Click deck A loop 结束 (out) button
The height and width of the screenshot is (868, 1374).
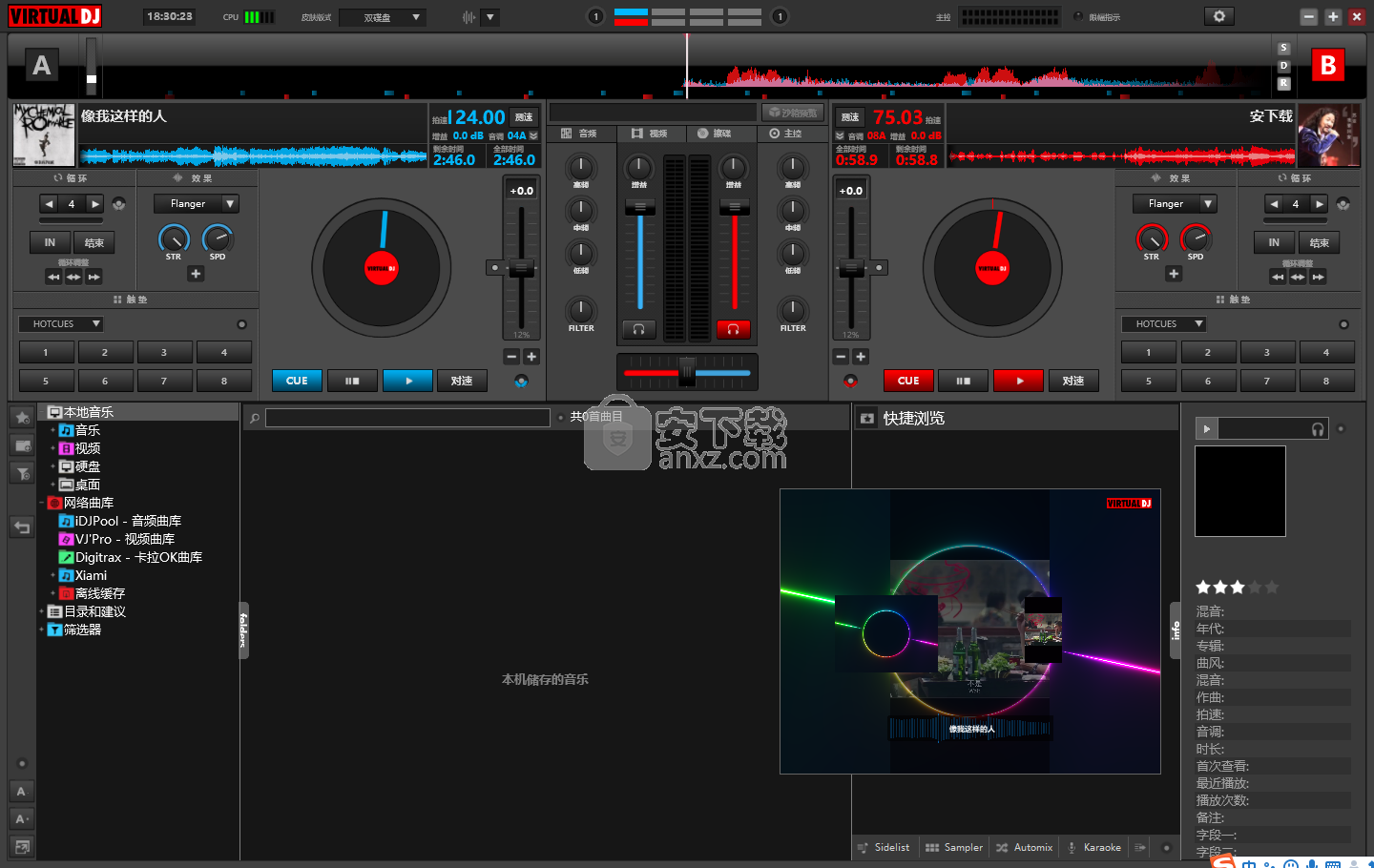[94, 242]
